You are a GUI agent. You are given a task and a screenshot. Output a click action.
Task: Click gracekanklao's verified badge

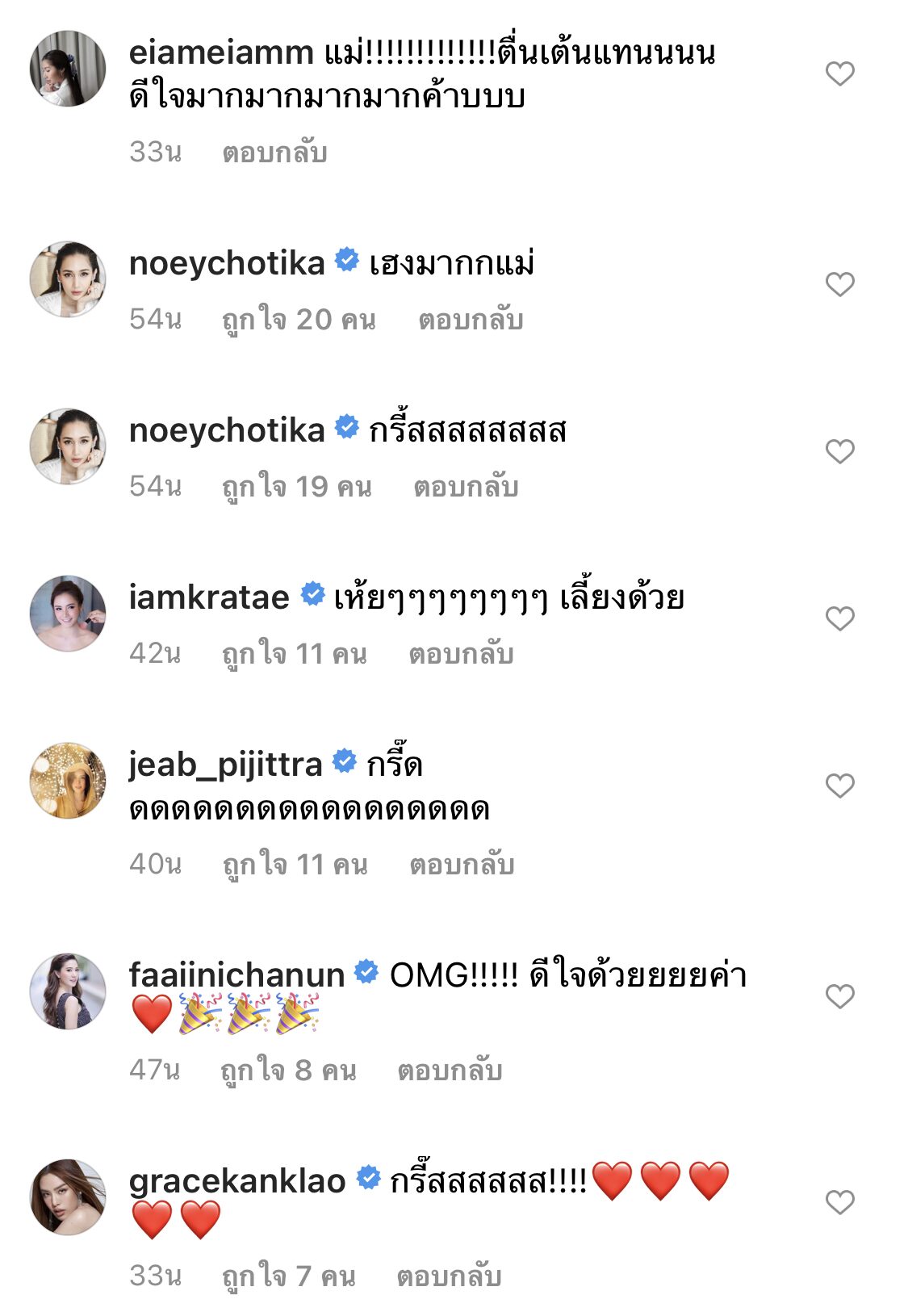coord(369,1179)
